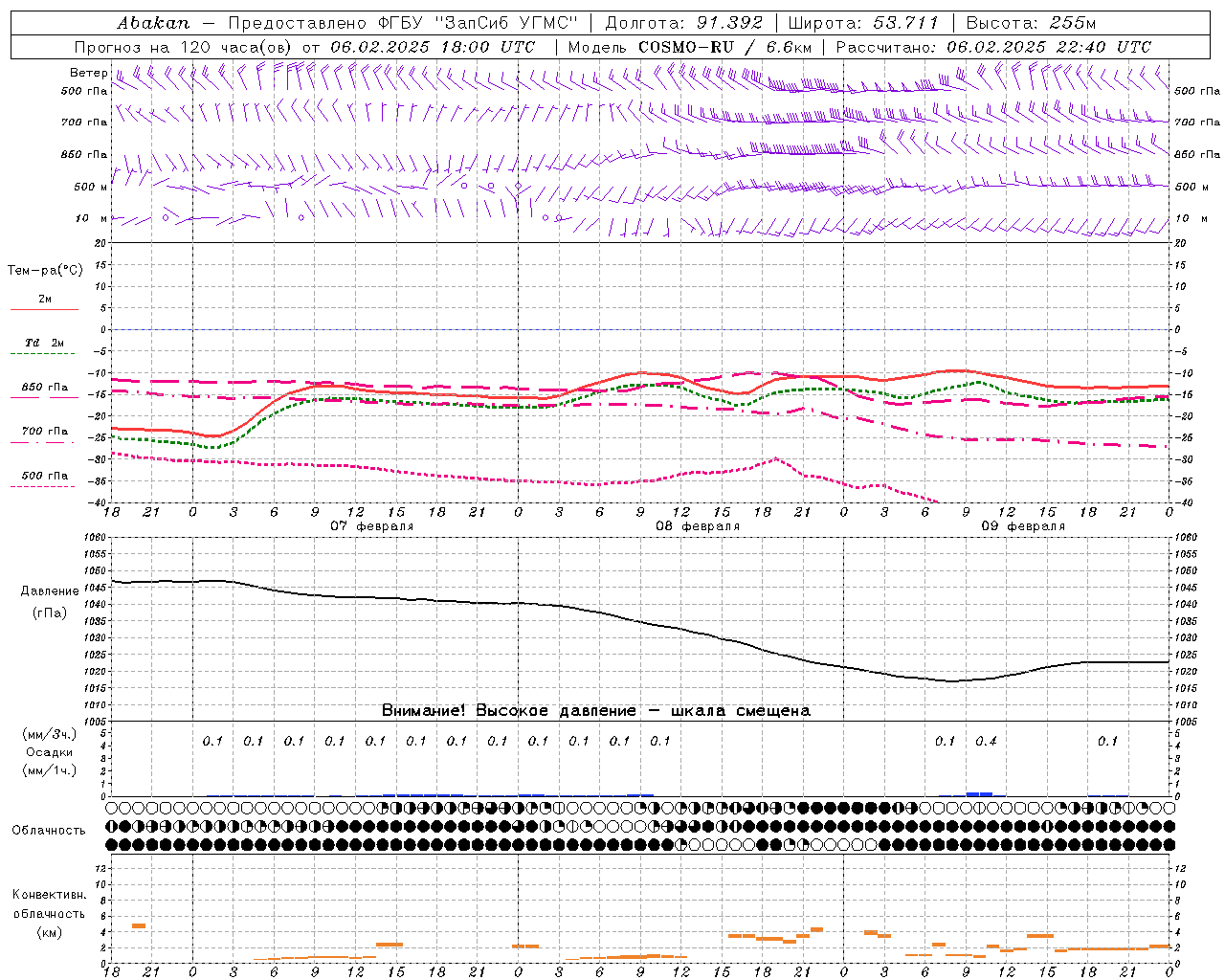Image resolution: width=1225 pixels, height=980 pixels.
Task: Click the '0.4' precipitation amount value
Action: (986, 741)
